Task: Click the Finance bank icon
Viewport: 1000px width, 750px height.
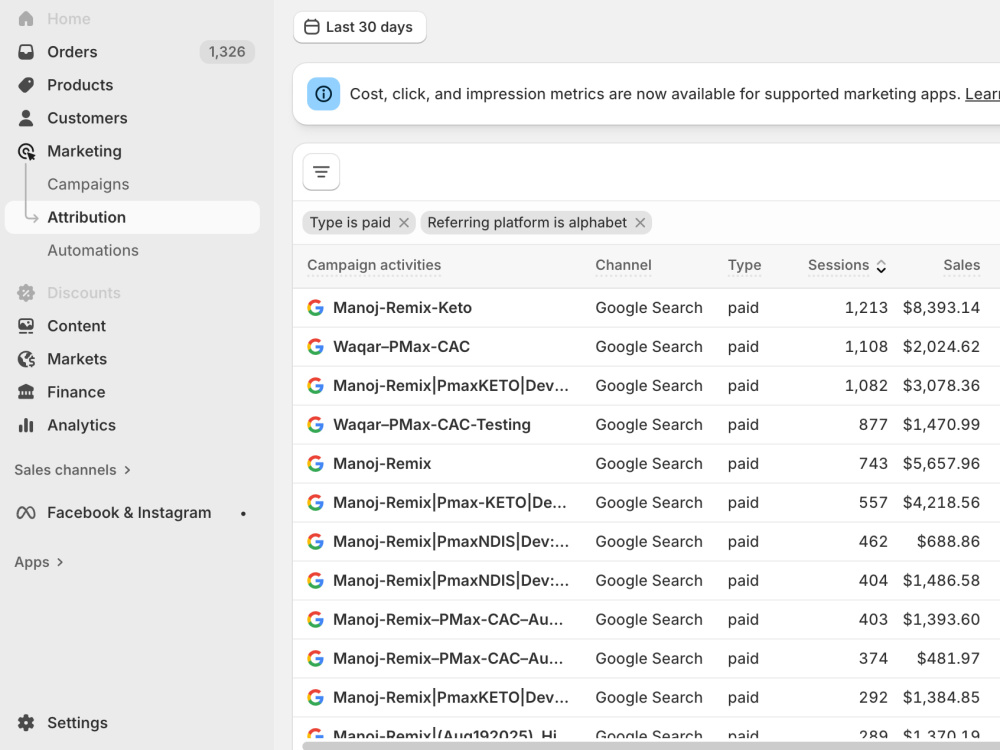Action: click(26, 392)
